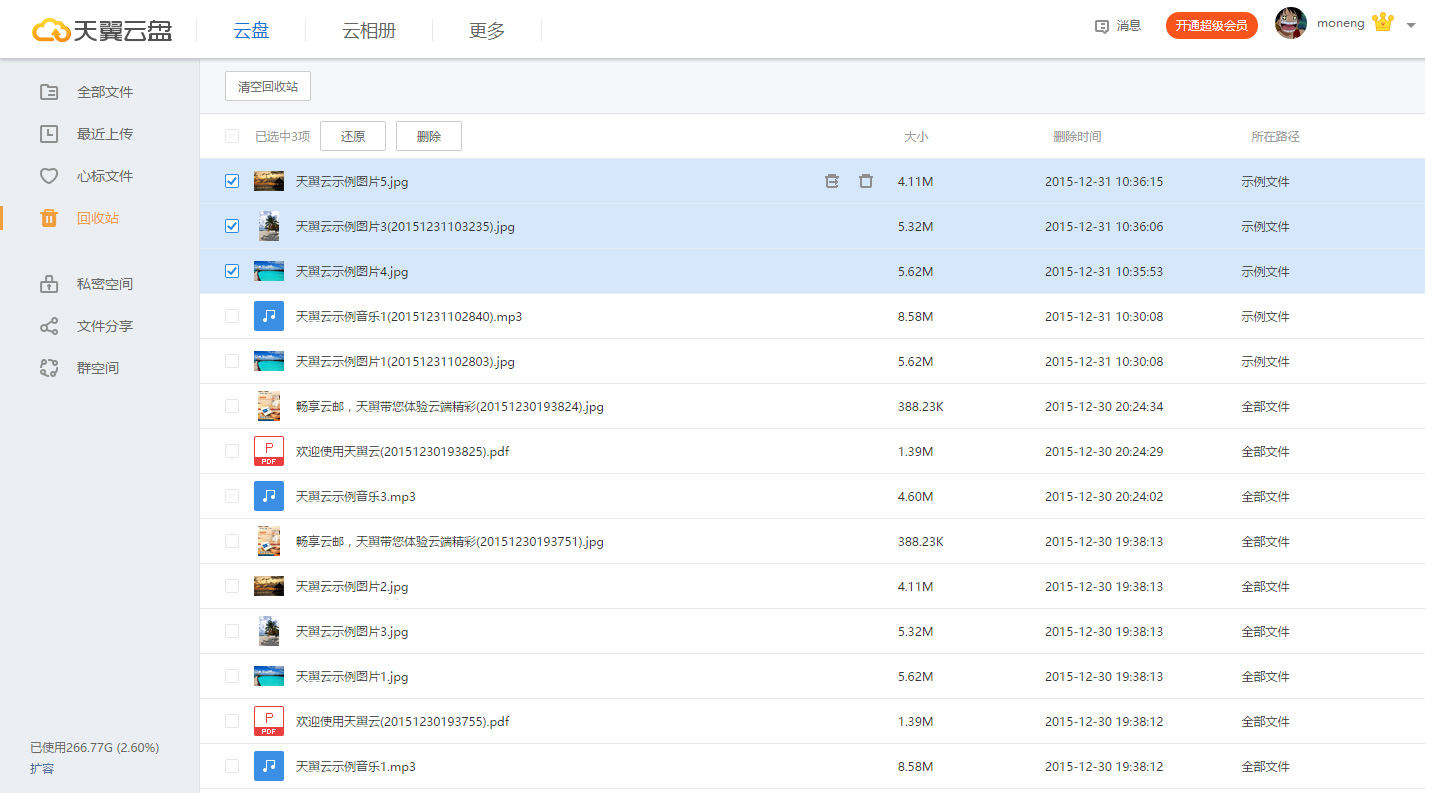The height and width of the screenshot is (802, 1436).
Task: Click the 清空回收站 button
Action: (x=267, y=86)
